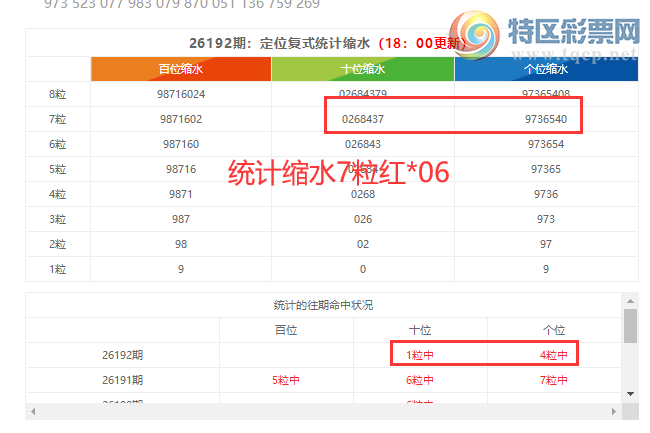This screenshot has height=433, width=650.
Task: Click the swirl logo of 特区彩票网
Action: 475,35
